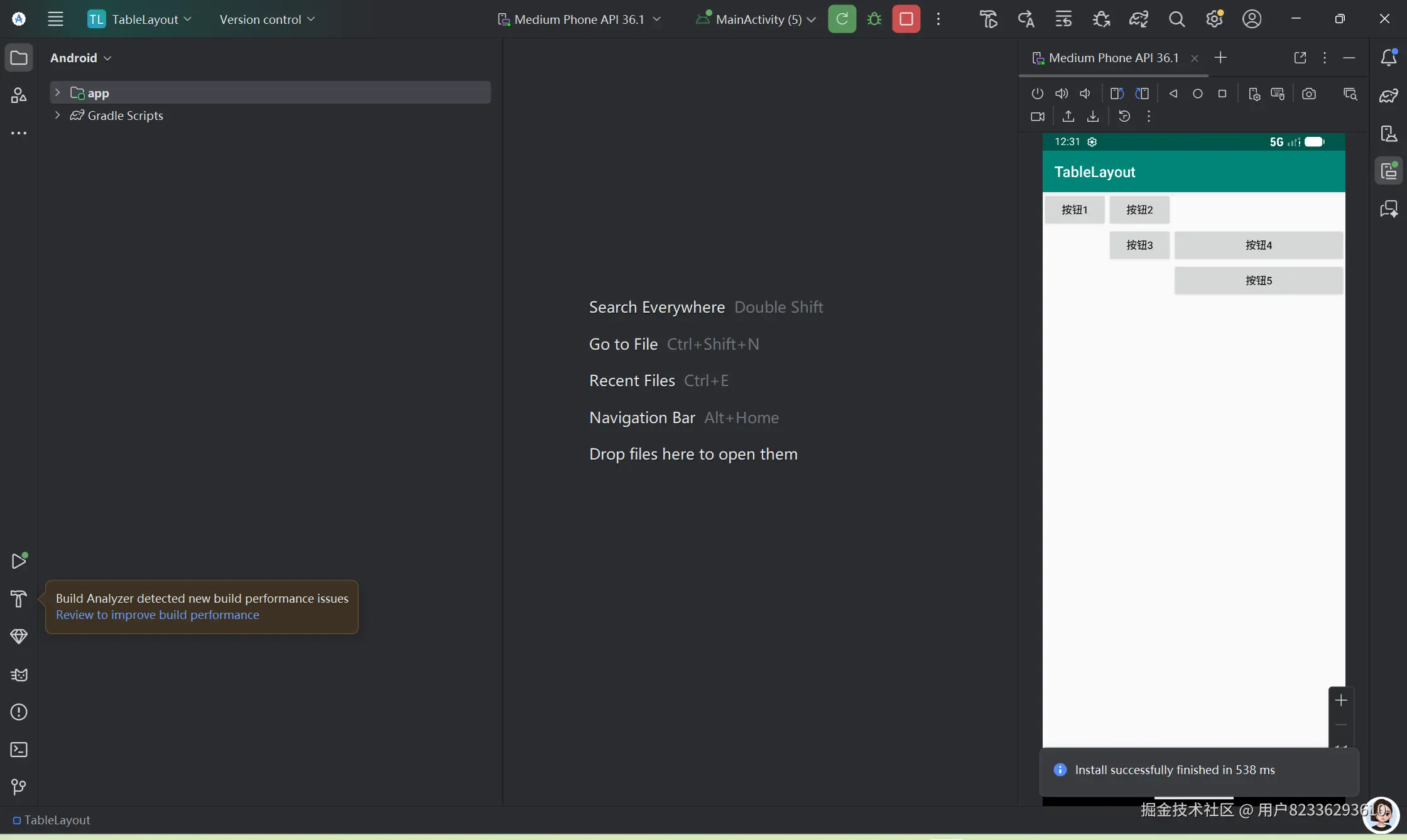
Task: Expand the Gradle Scripts tree node
Action: pos(57,116)
